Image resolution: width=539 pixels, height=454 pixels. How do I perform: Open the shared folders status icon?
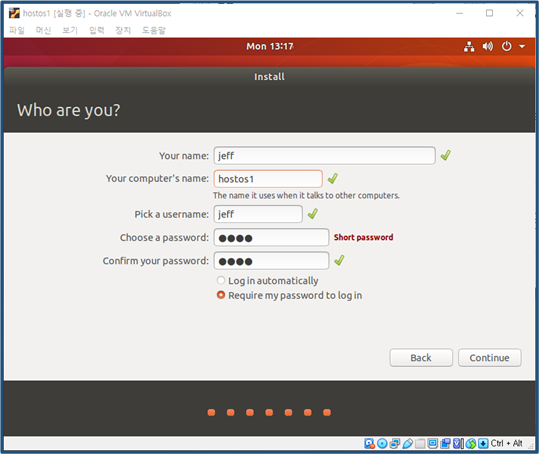(420, 444)
